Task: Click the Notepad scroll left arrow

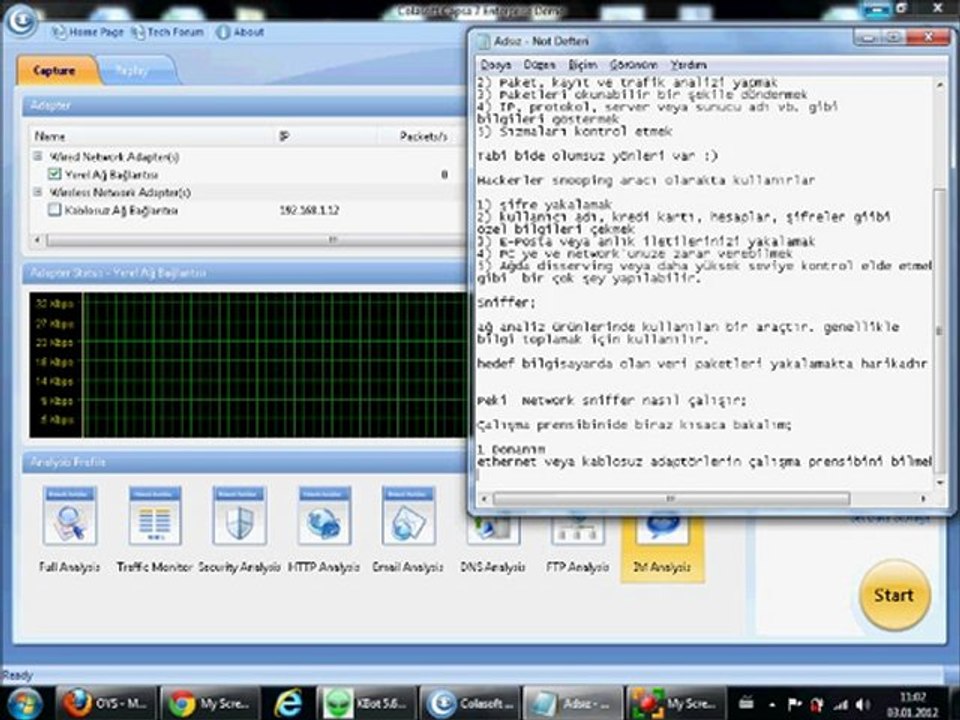Action: [x=484, y=499]
